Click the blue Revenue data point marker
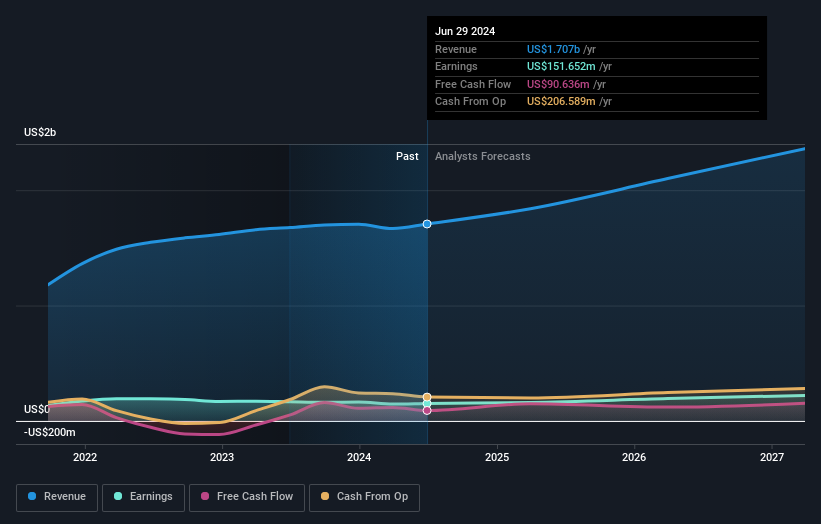 pyautogui.click(x=427, y=224)
